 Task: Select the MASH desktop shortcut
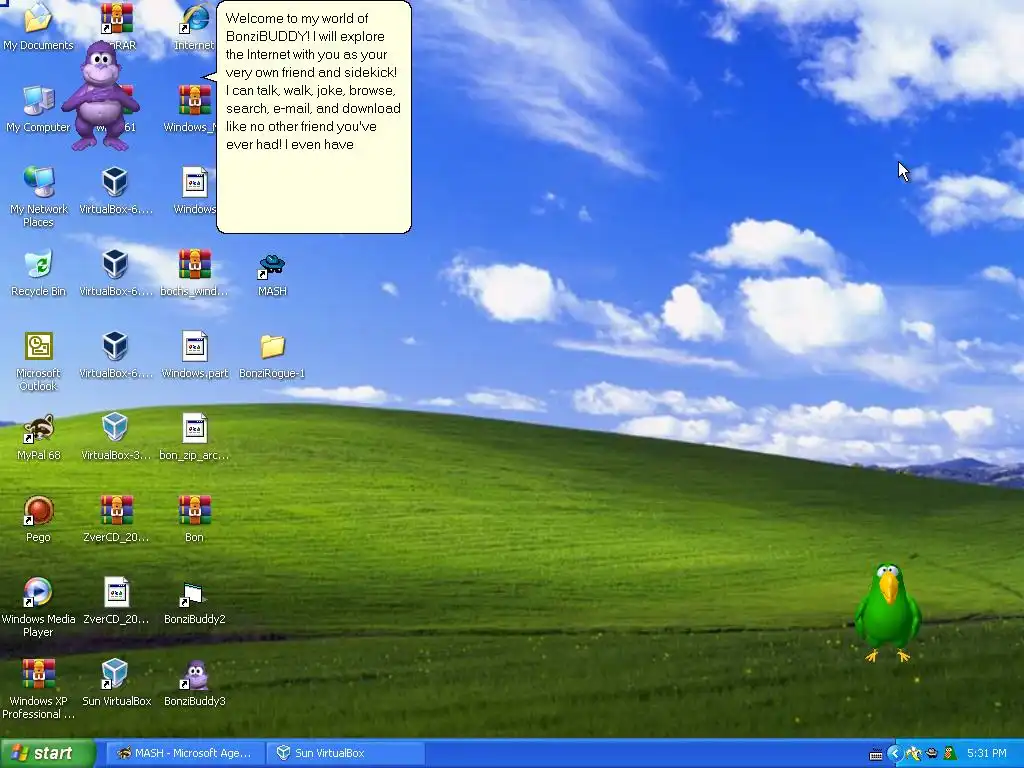coord(272,274)
